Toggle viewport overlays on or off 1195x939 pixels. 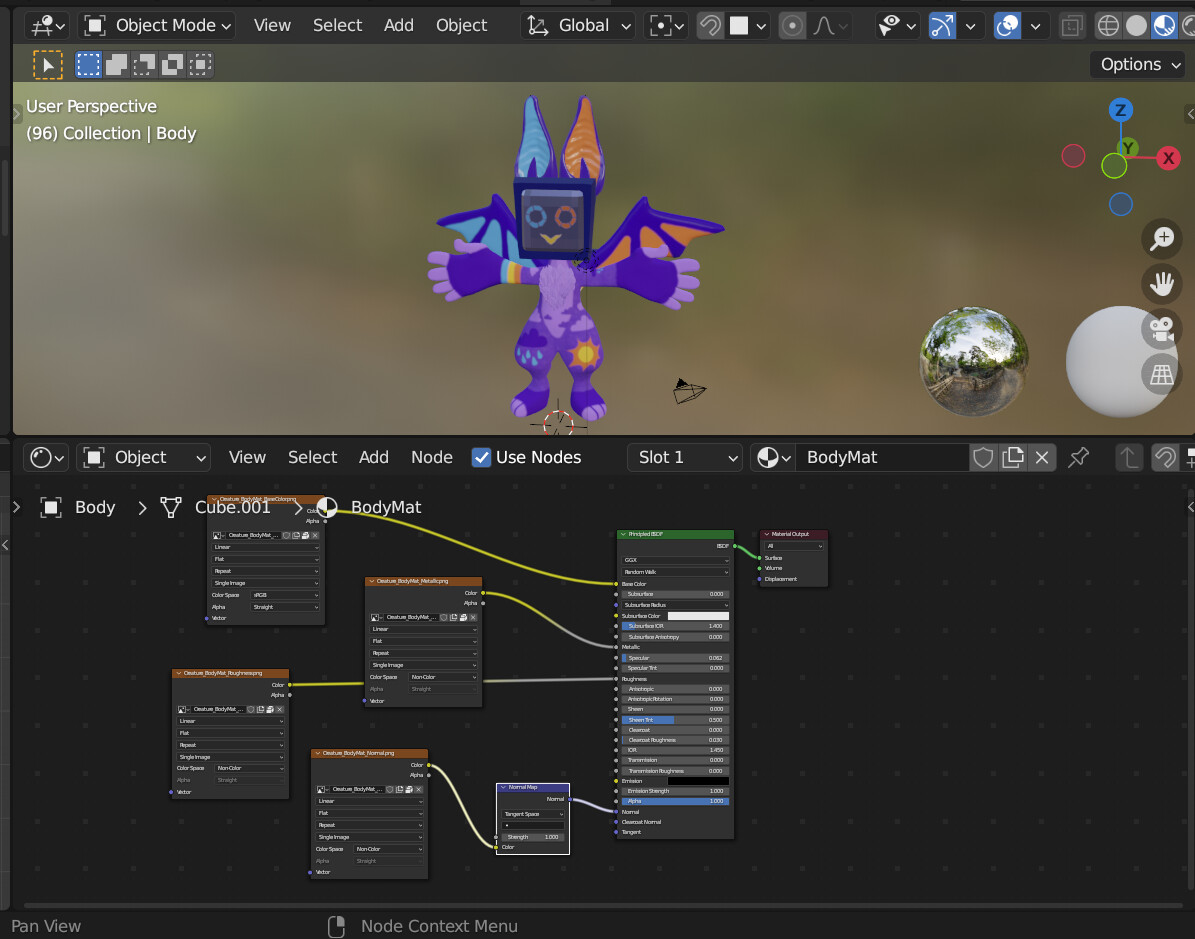[x=1008, y=26]
